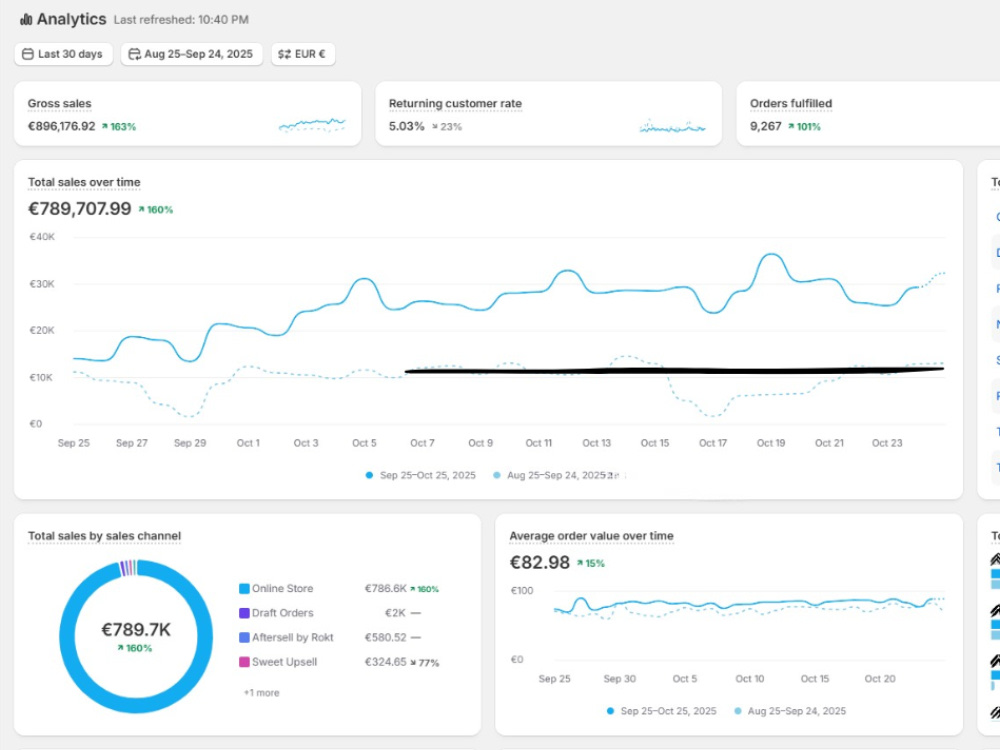Open the Orders fulfilled report
This screenshot has width=1000, height=750.
[x=791, y=103]
